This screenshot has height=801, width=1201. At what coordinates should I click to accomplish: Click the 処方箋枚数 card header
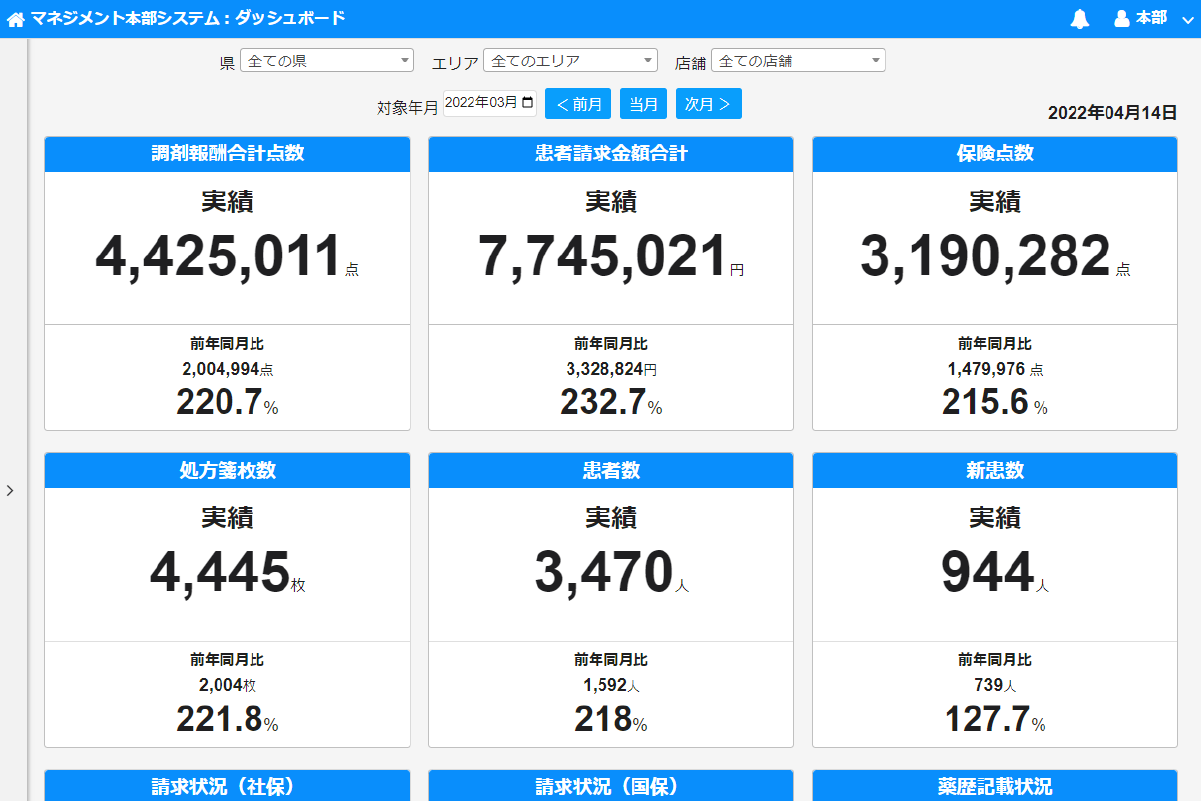tap(227, 470)
